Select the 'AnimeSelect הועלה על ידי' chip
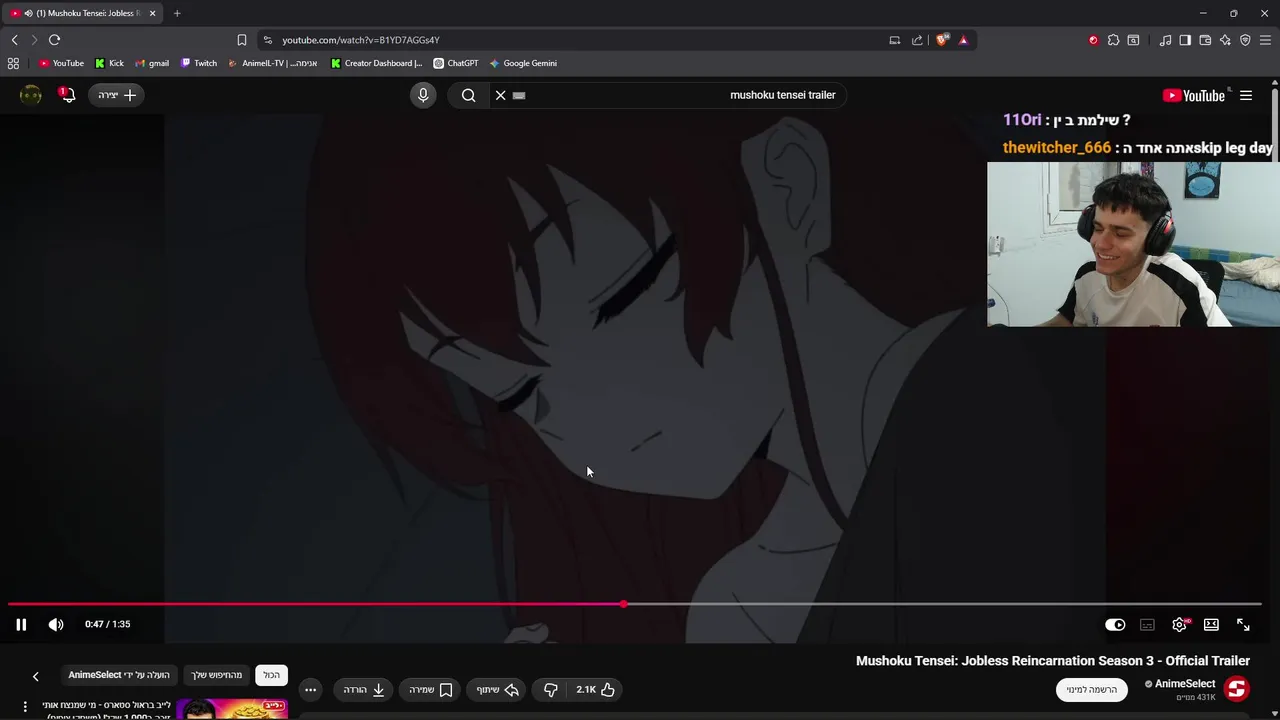The height and width of the screenshot is (720, 1280). (119, 675)
